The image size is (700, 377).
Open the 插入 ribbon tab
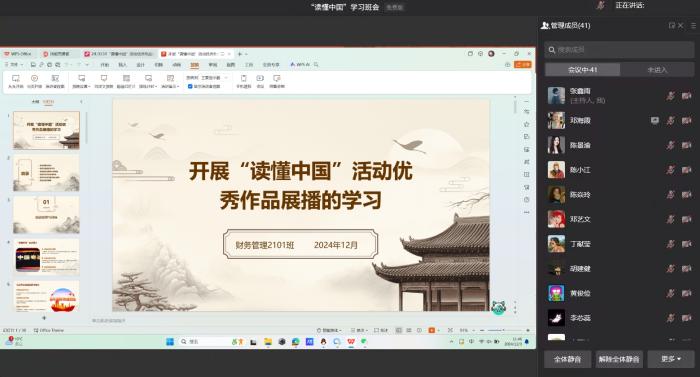point(122,65)
